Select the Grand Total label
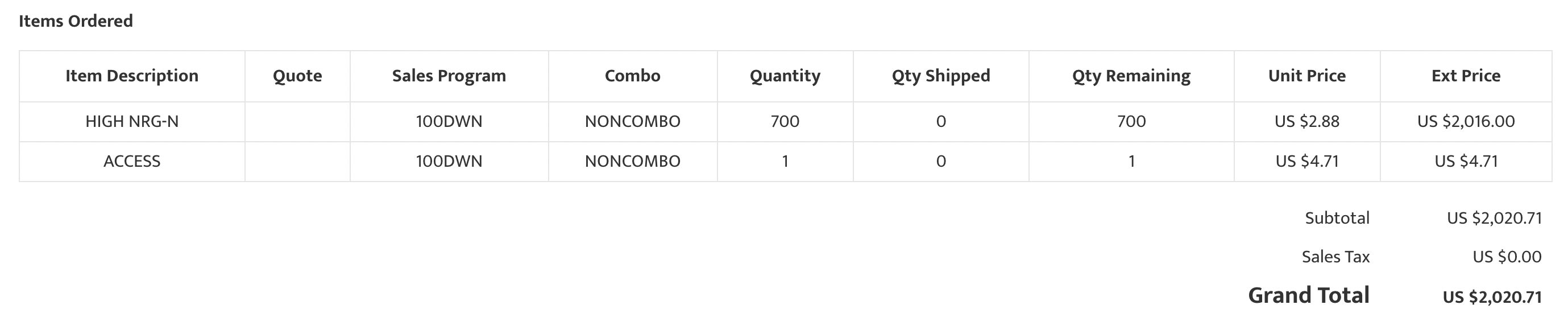This screenshot has width=1568, height=321. point(1309,295)
